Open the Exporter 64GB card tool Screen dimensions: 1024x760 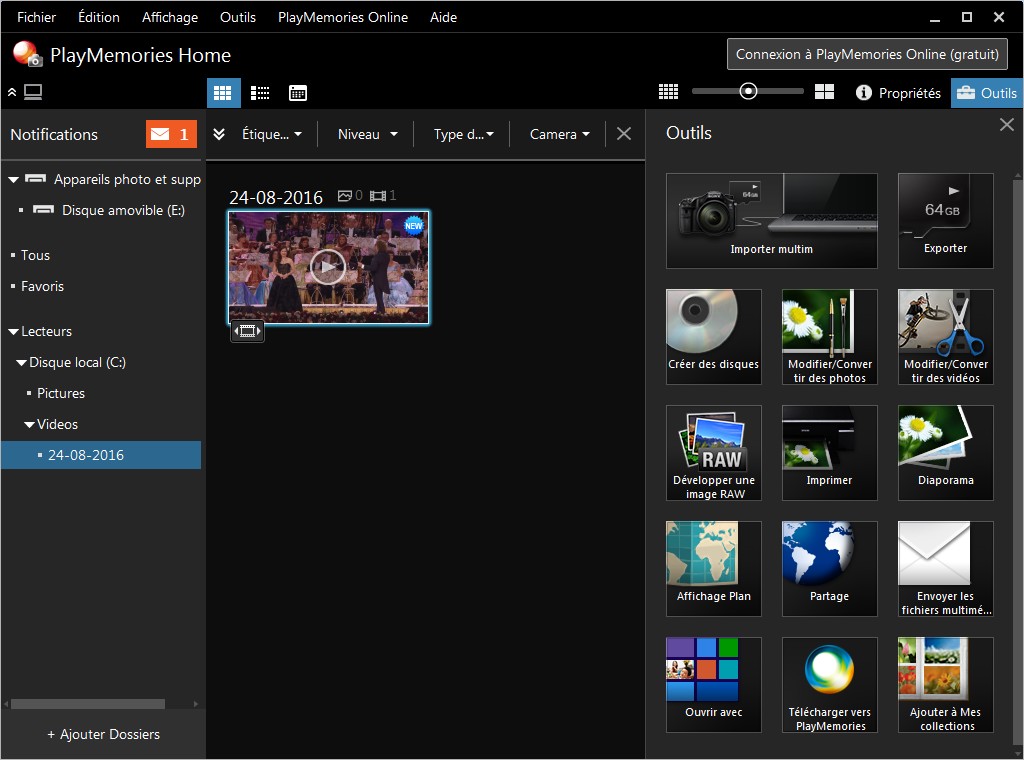[x=945, y=221]
